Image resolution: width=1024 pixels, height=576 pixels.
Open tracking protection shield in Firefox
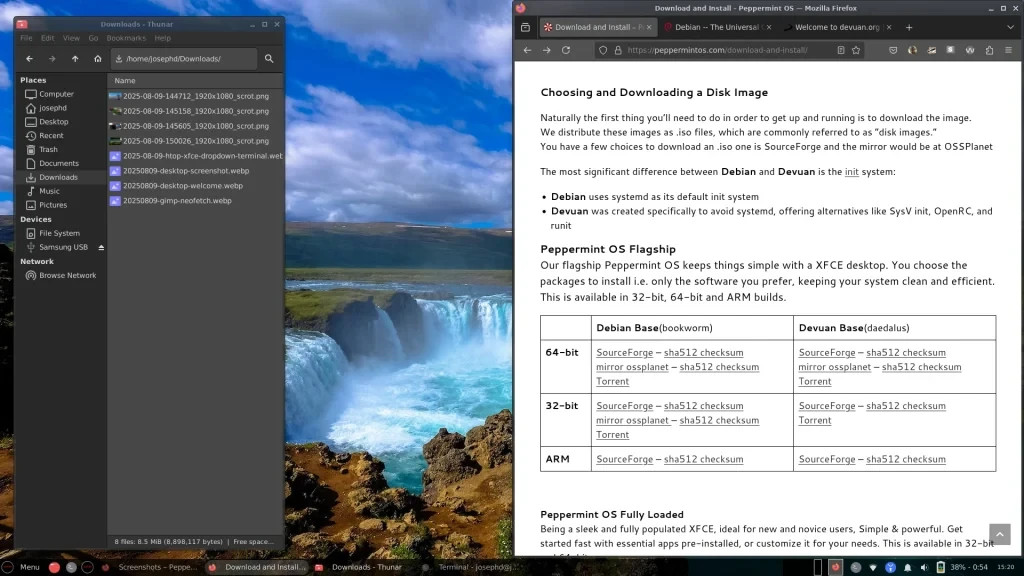tap(603, 50)
